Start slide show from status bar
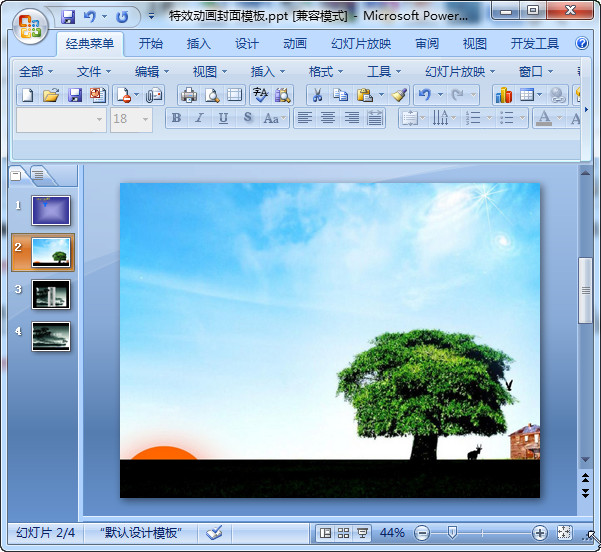The width and height of the screenshot is (601, 552). pyautogui.click(x=362, y=533)
